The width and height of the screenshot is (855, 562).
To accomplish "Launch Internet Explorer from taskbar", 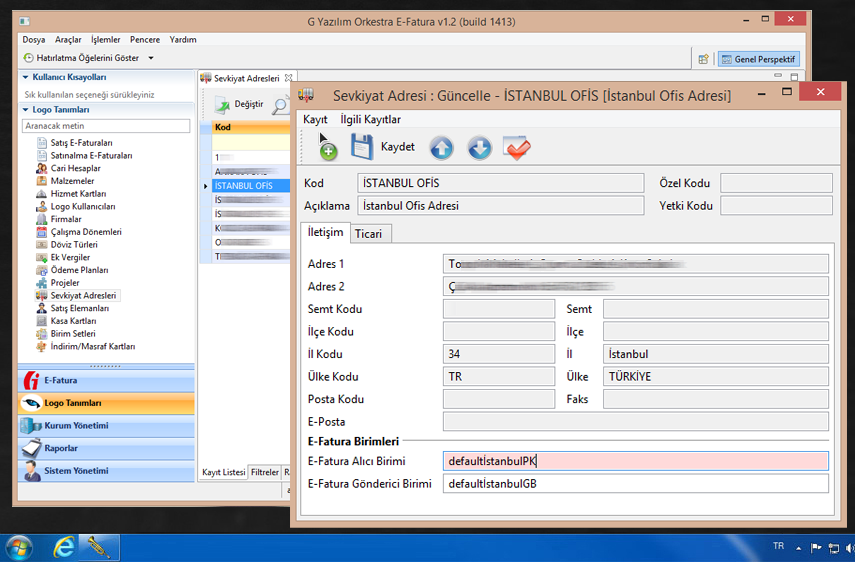I will (64, 547).
